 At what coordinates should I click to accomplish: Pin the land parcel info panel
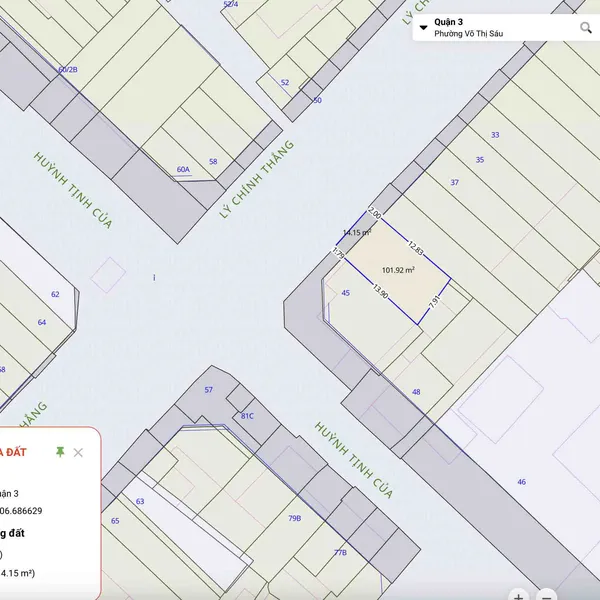[x=60, y=453]
